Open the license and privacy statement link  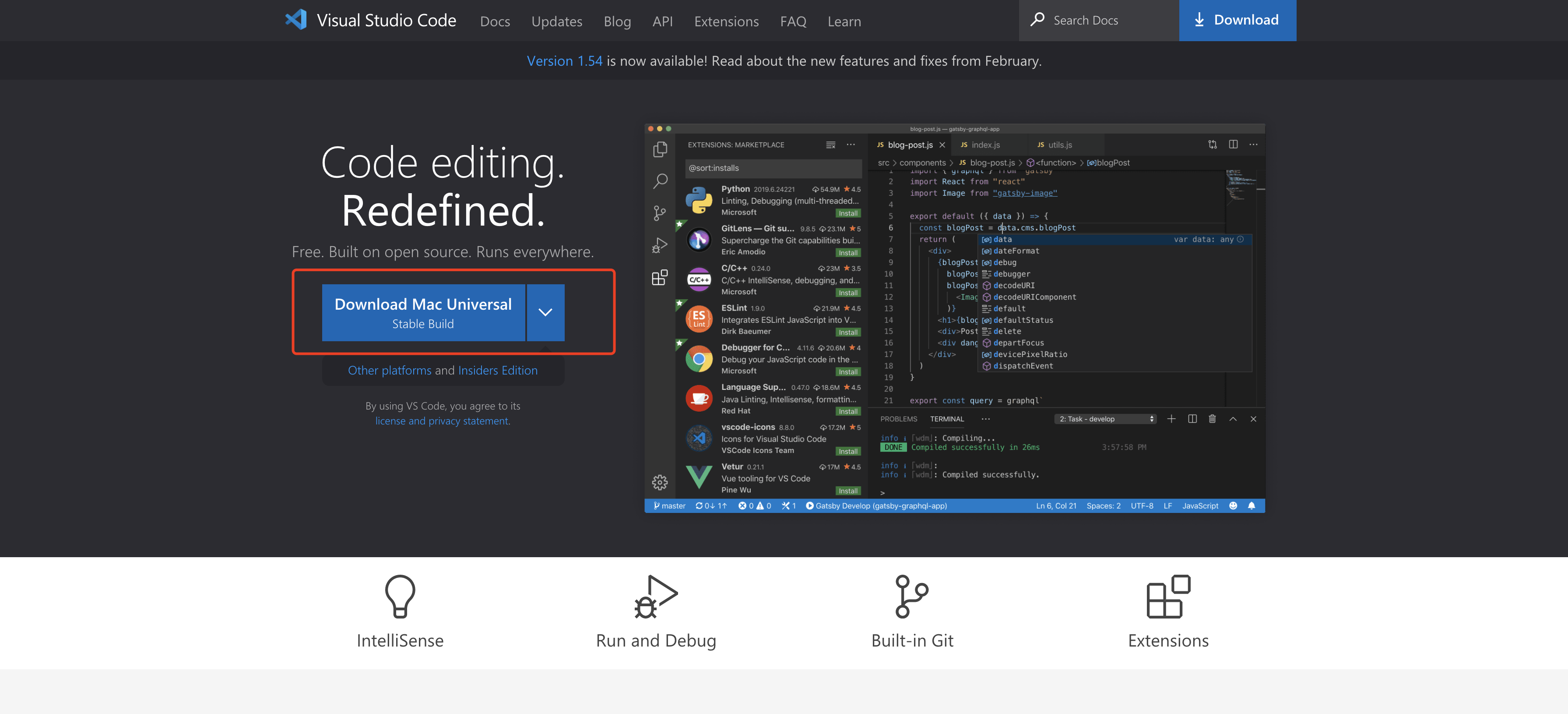[443, 421]
